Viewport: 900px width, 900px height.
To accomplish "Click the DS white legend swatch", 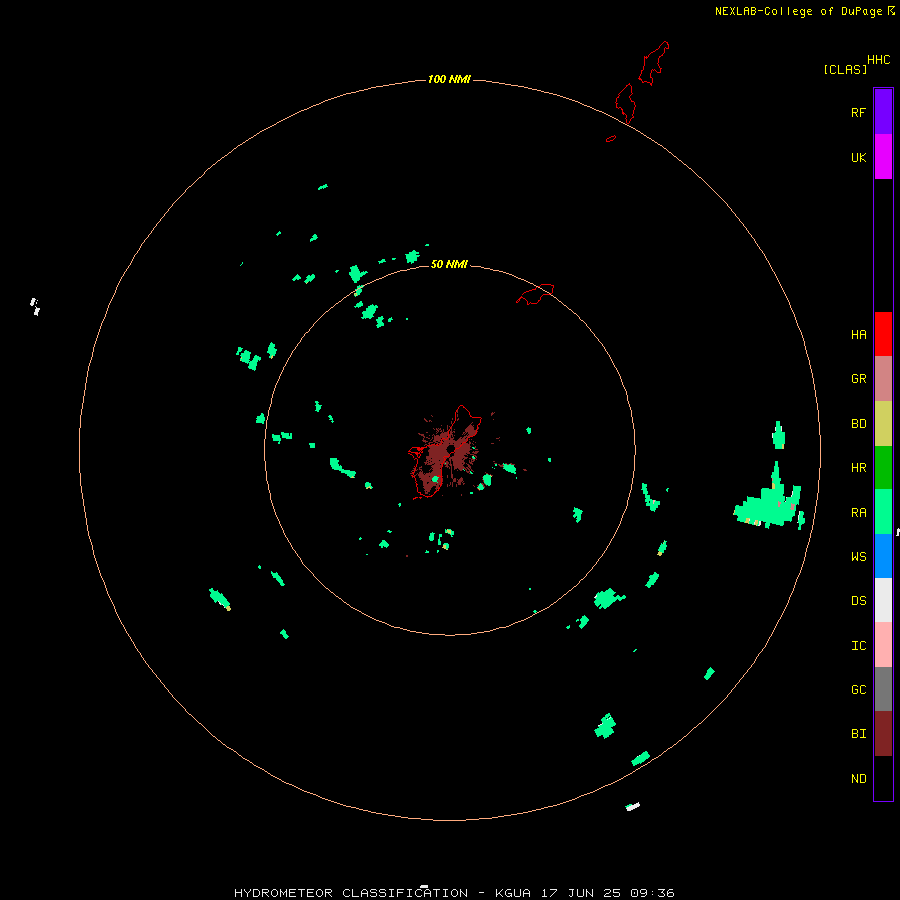I will click(x=883, y=600).
